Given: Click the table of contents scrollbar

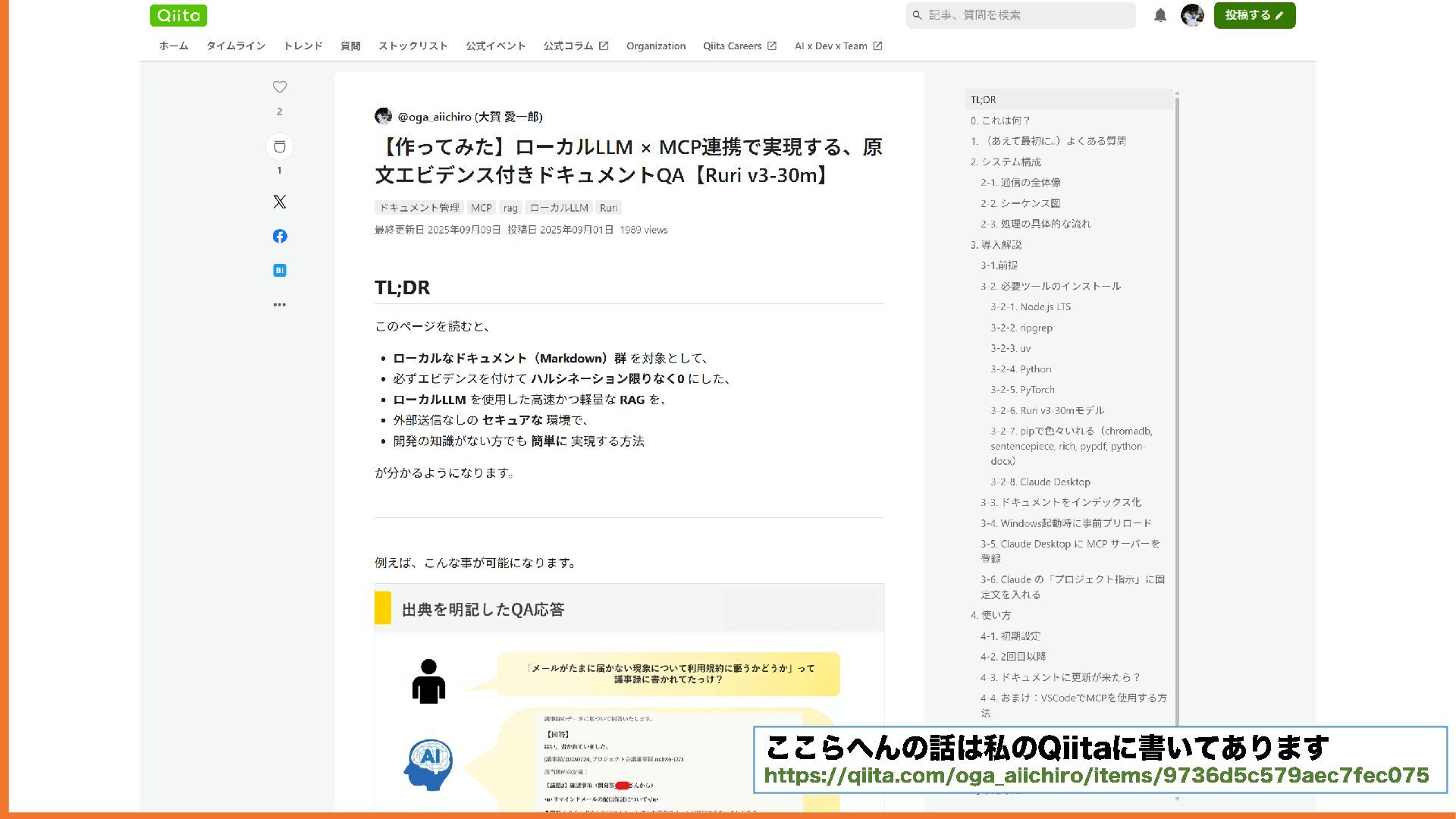Looking at the screenshot, I should coord(1177,409).
